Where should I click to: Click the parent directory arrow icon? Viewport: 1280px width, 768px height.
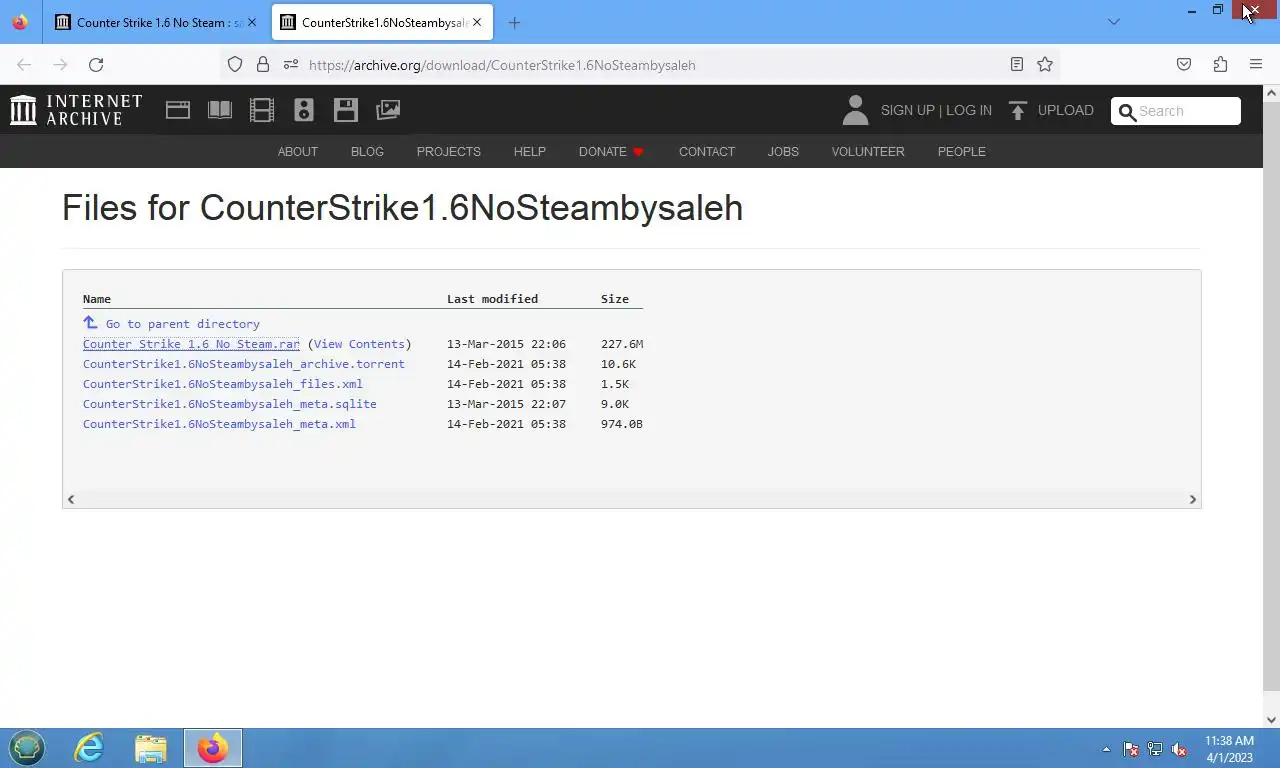90,323
